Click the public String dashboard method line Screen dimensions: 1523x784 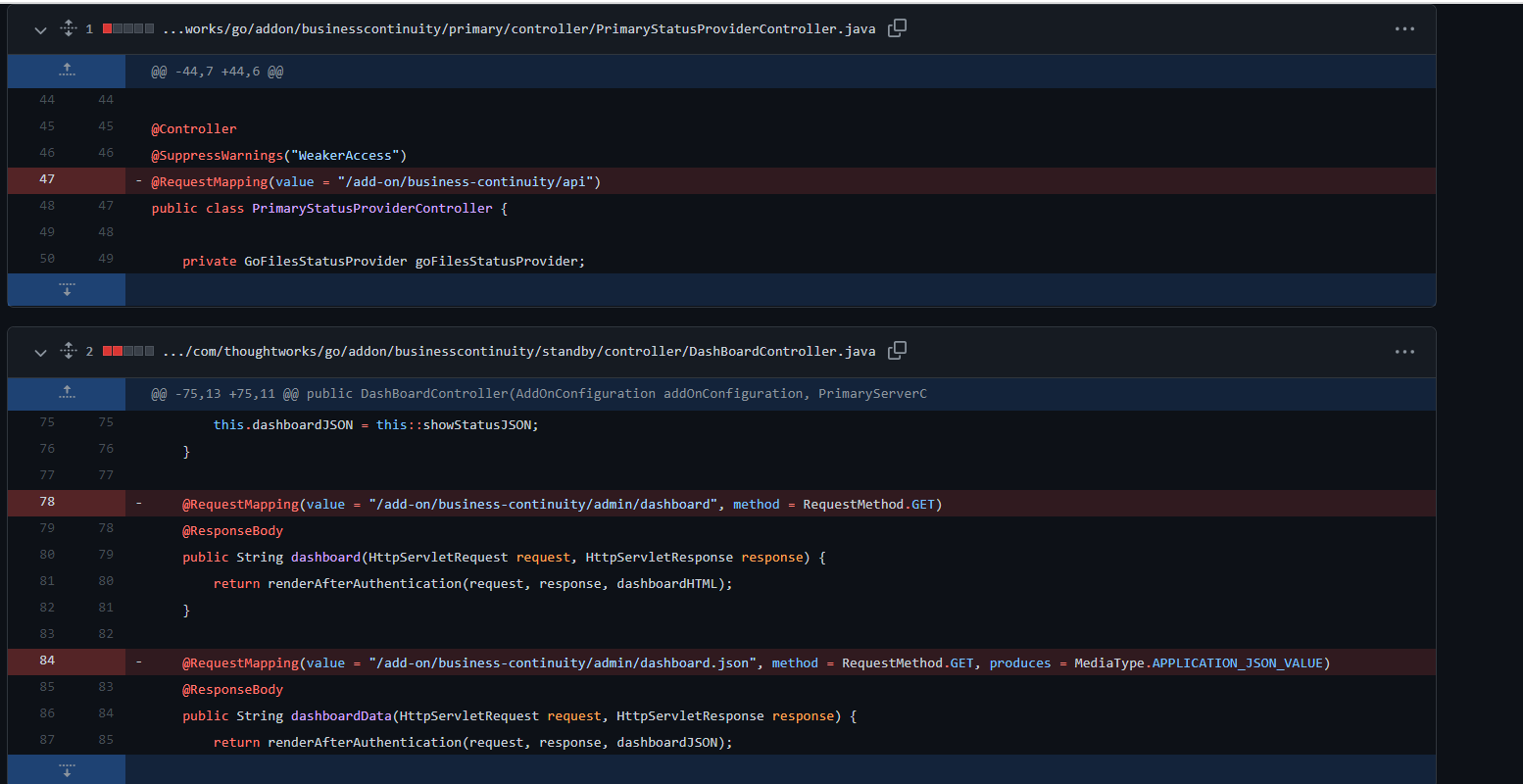pyautogui.click(x=504, y=558)
